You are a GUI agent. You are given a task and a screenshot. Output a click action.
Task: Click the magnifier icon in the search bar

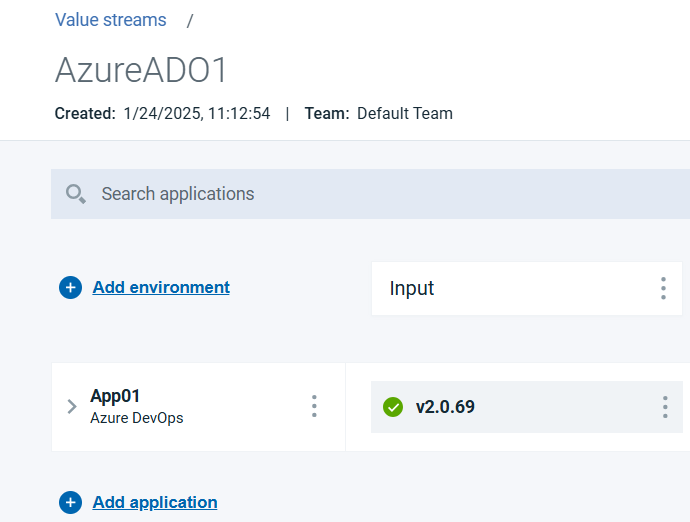pyautogui.click(x=76, y=194)
